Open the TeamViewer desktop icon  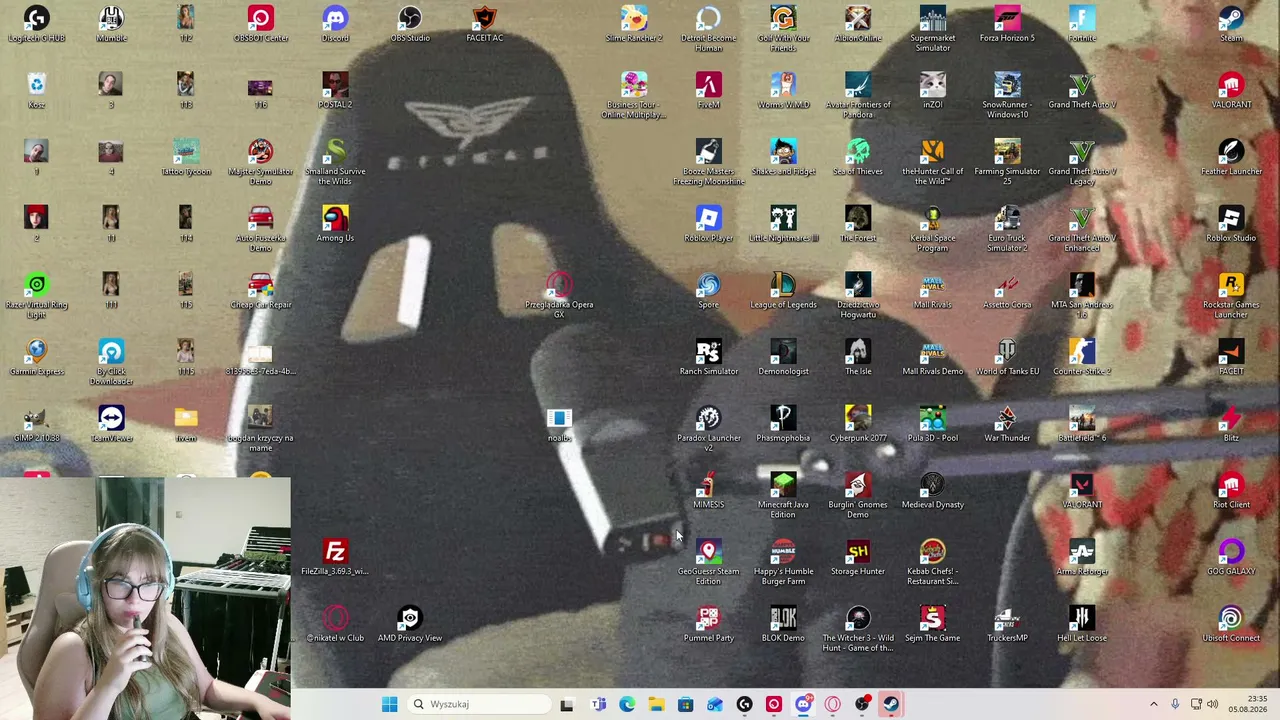point(111,425)
